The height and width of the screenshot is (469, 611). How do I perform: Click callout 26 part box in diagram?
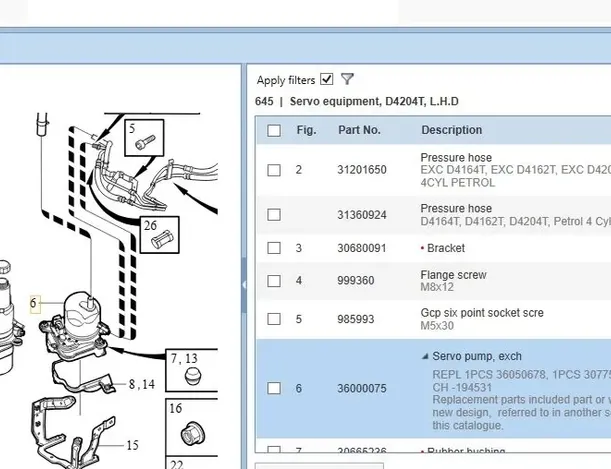[160, 235]
